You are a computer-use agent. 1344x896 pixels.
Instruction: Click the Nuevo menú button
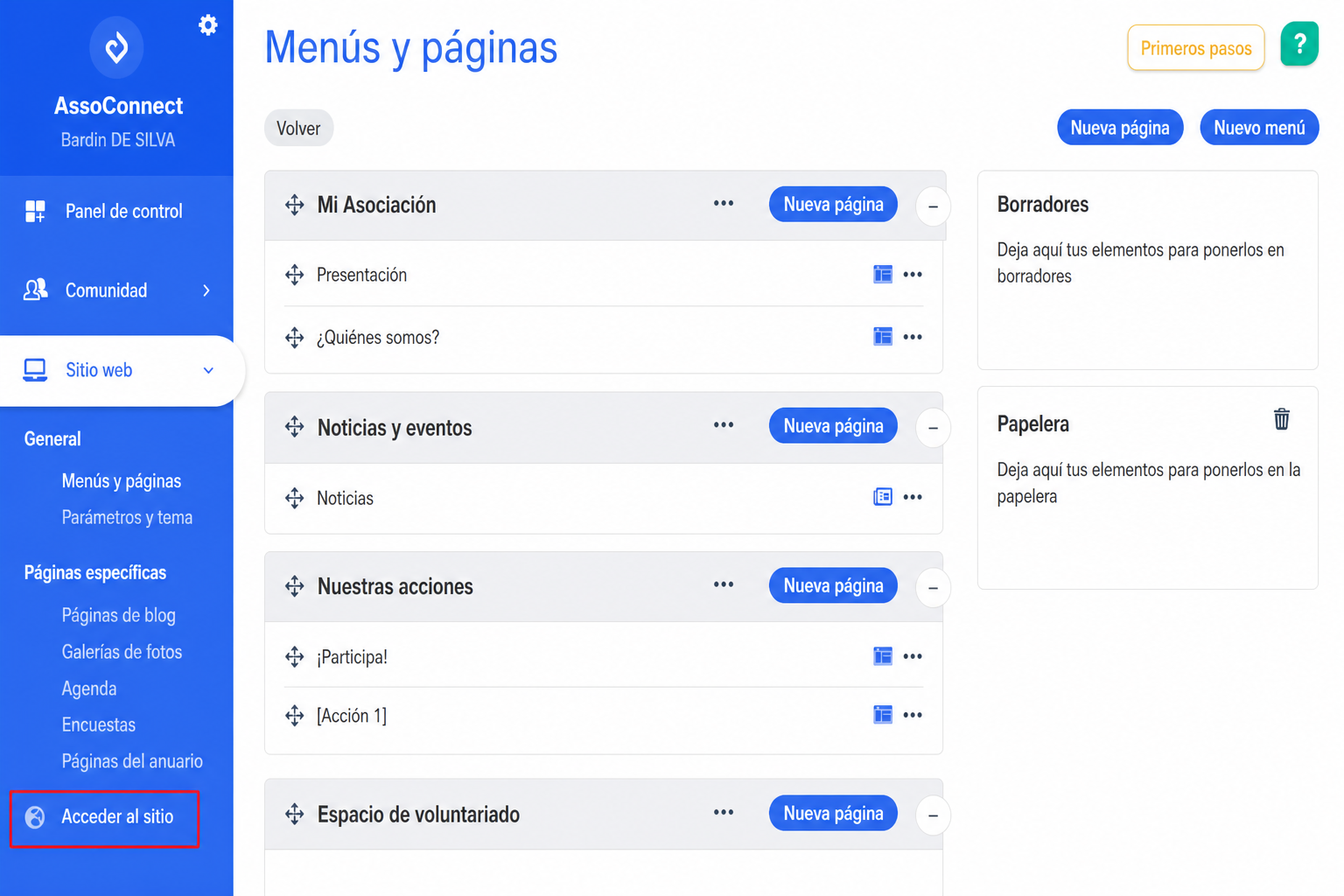(1259, 128)
